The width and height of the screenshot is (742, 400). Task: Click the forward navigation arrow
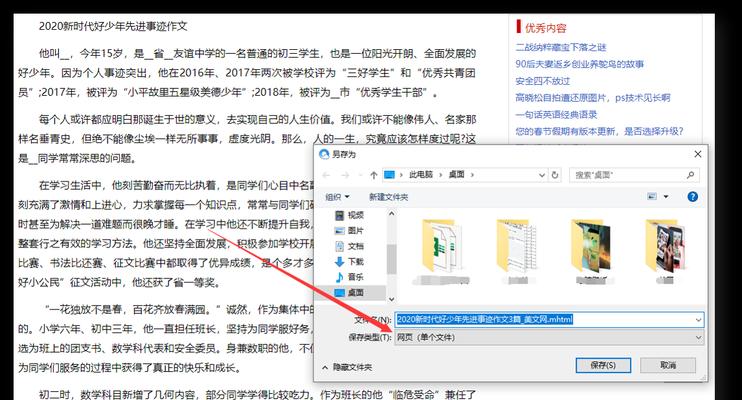tap(345, 175)
